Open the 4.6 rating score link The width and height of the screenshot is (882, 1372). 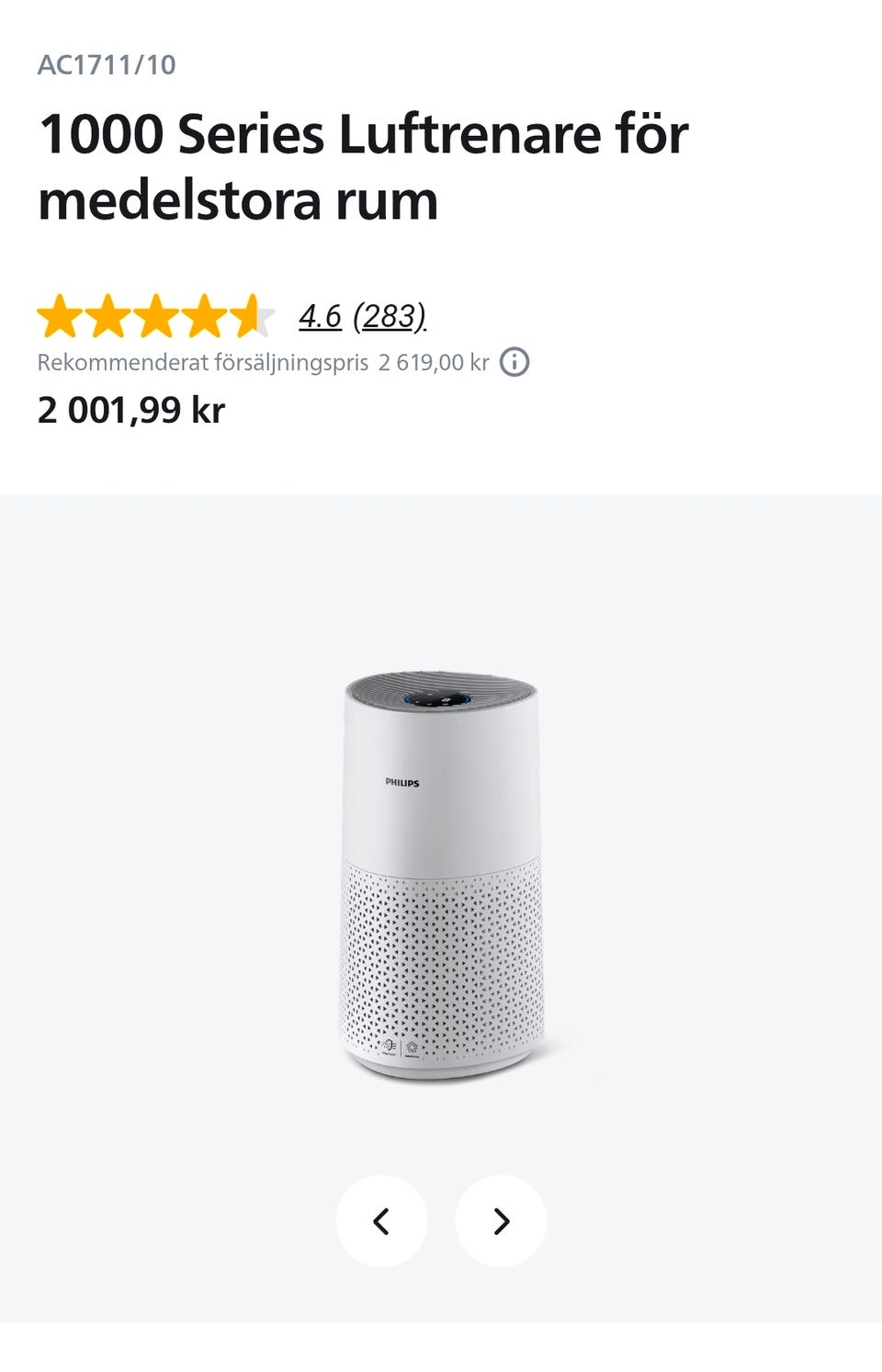tap(320, 316)
